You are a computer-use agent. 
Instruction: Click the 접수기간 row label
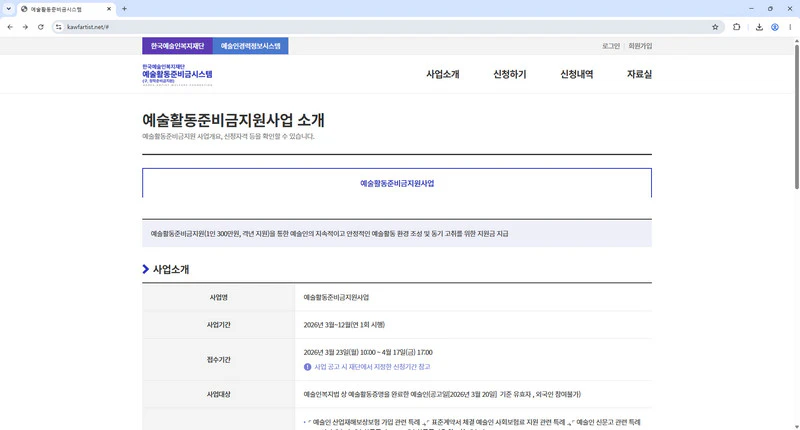click(218, 360)
